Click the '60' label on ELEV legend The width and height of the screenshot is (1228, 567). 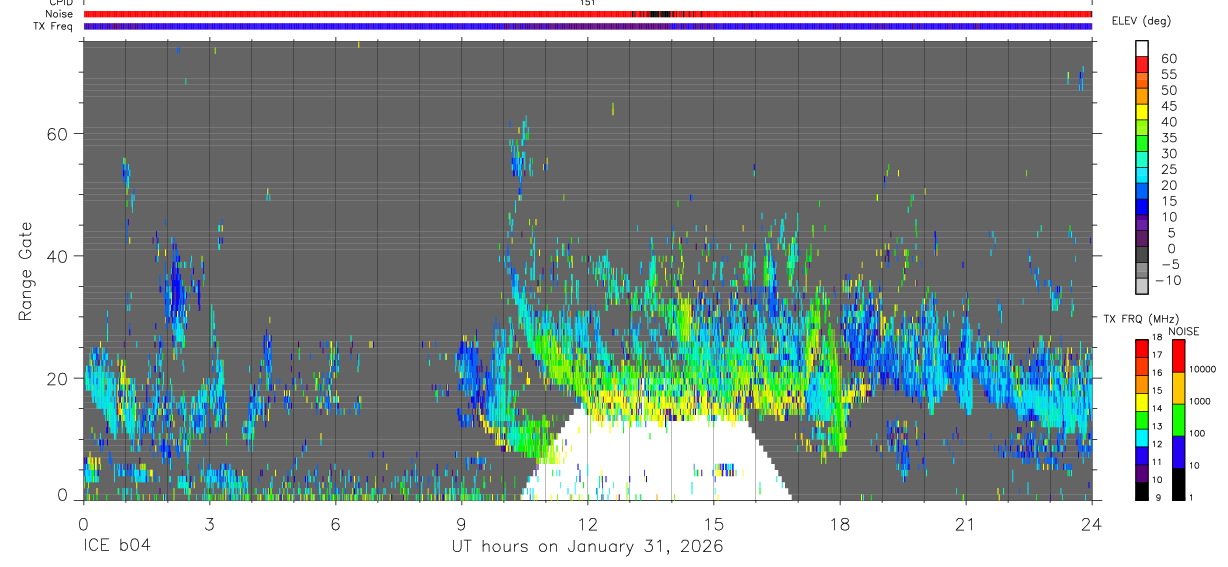pyautogui.click(x=1168, y=59)
